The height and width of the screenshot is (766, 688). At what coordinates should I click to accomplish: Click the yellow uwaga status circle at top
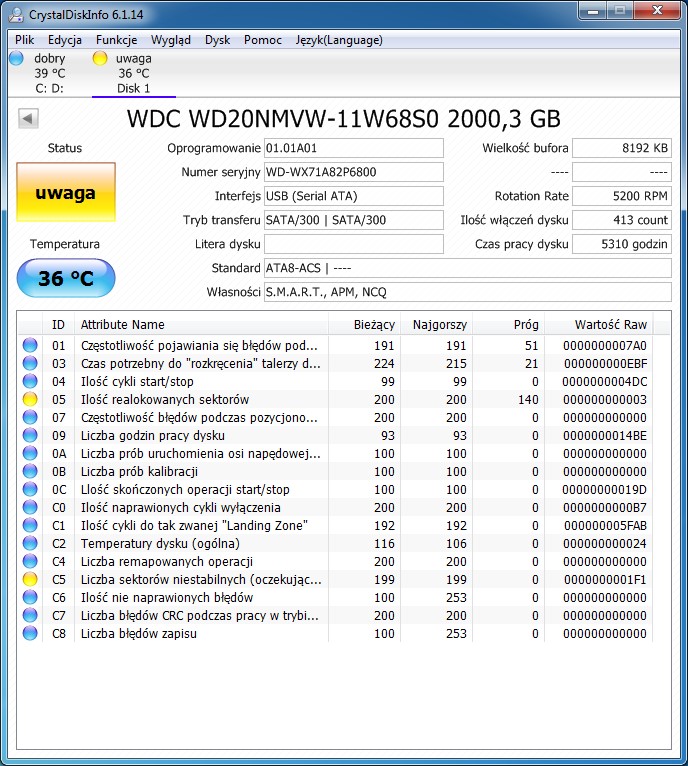tap(100, 58)
